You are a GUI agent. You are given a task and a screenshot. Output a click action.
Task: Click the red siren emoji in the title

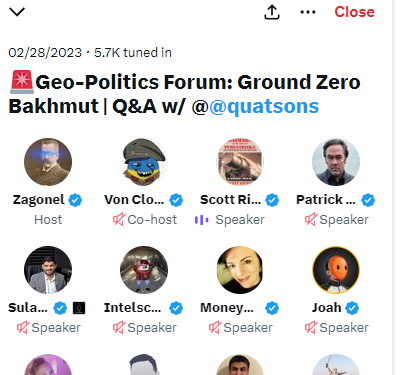click(x=22, y=82)
